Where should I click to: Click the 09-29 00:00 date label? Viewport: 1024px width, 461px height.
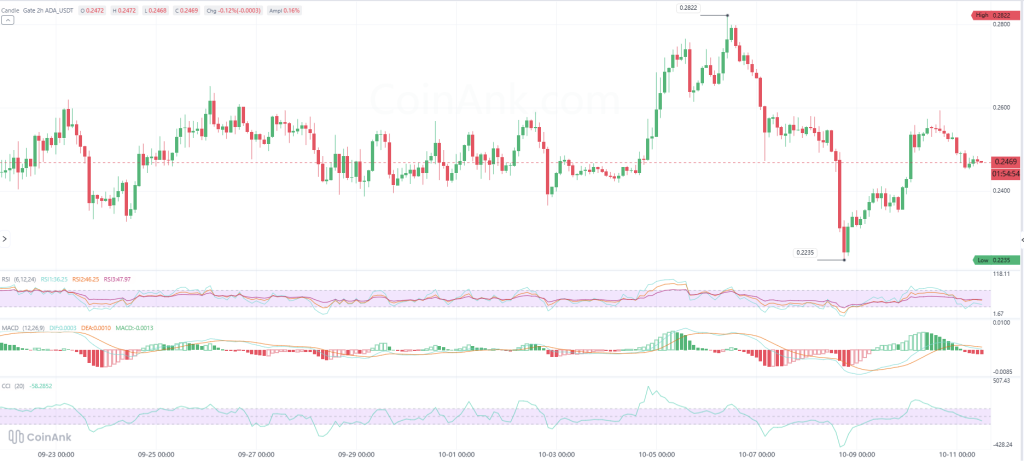coord(355,453)
